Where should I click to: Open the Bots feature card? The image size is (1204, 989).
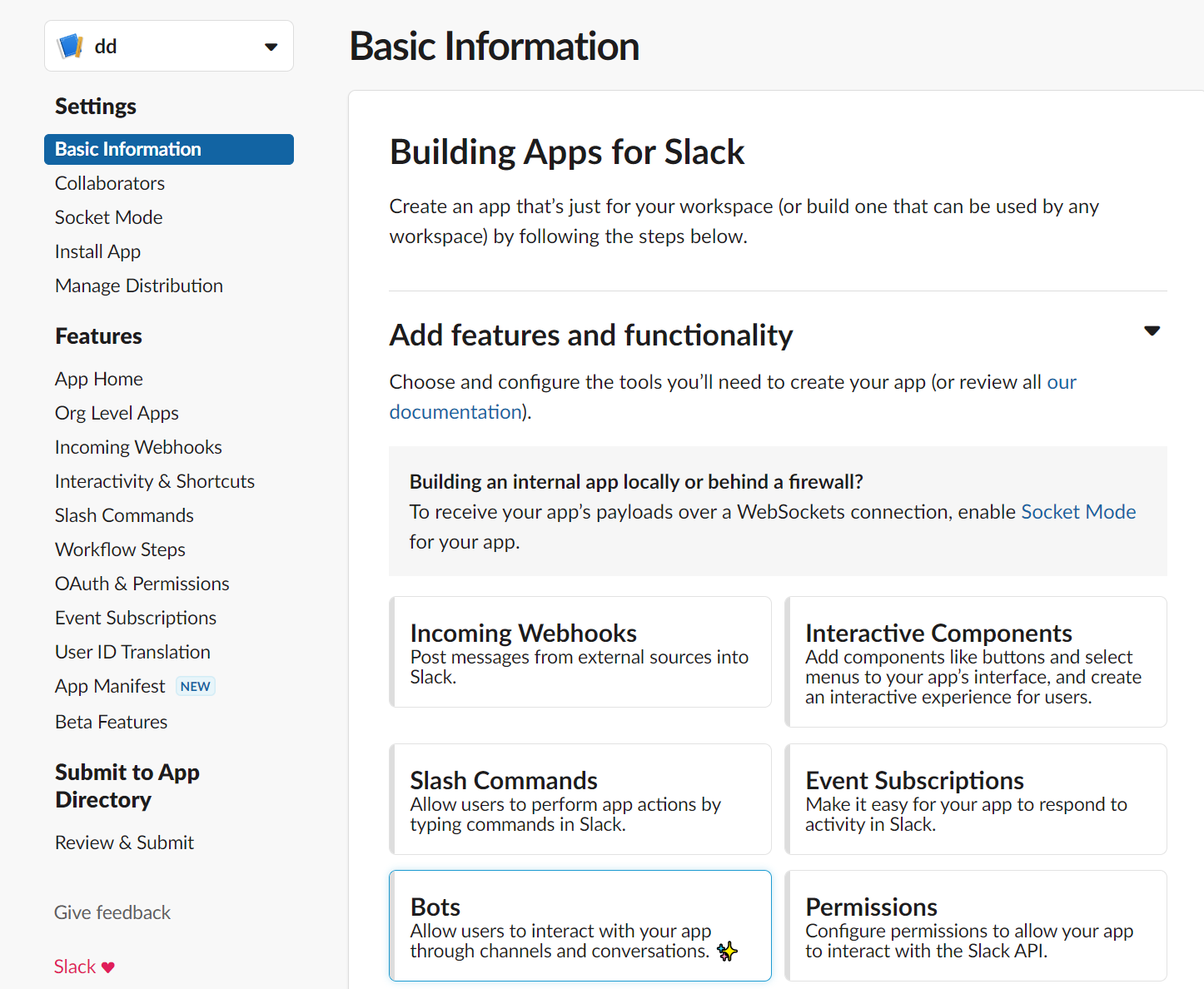point(580,926)
